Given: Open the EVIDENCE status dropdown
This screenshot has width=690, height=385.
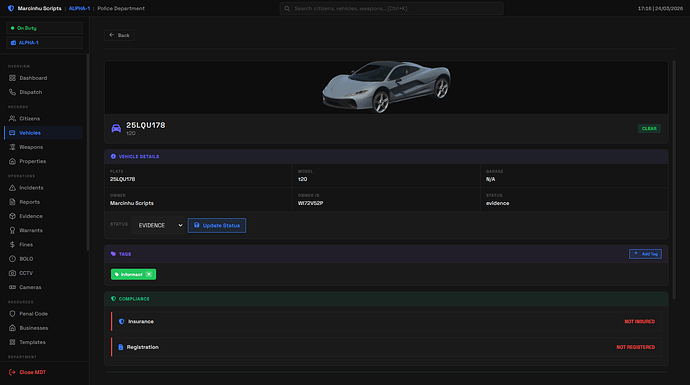Looking at the screenshot, I should pos(159,225).
